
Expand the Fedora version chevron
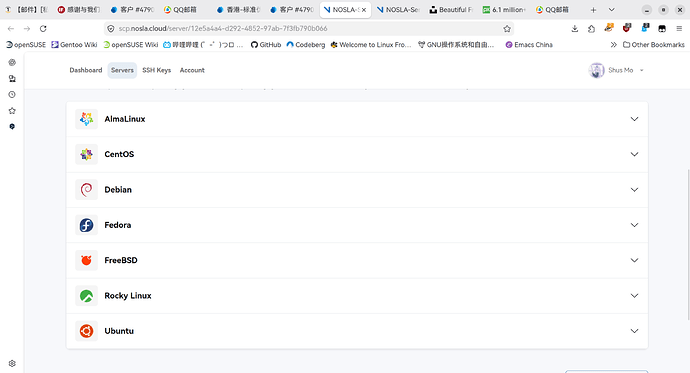(x=634, y=225)
